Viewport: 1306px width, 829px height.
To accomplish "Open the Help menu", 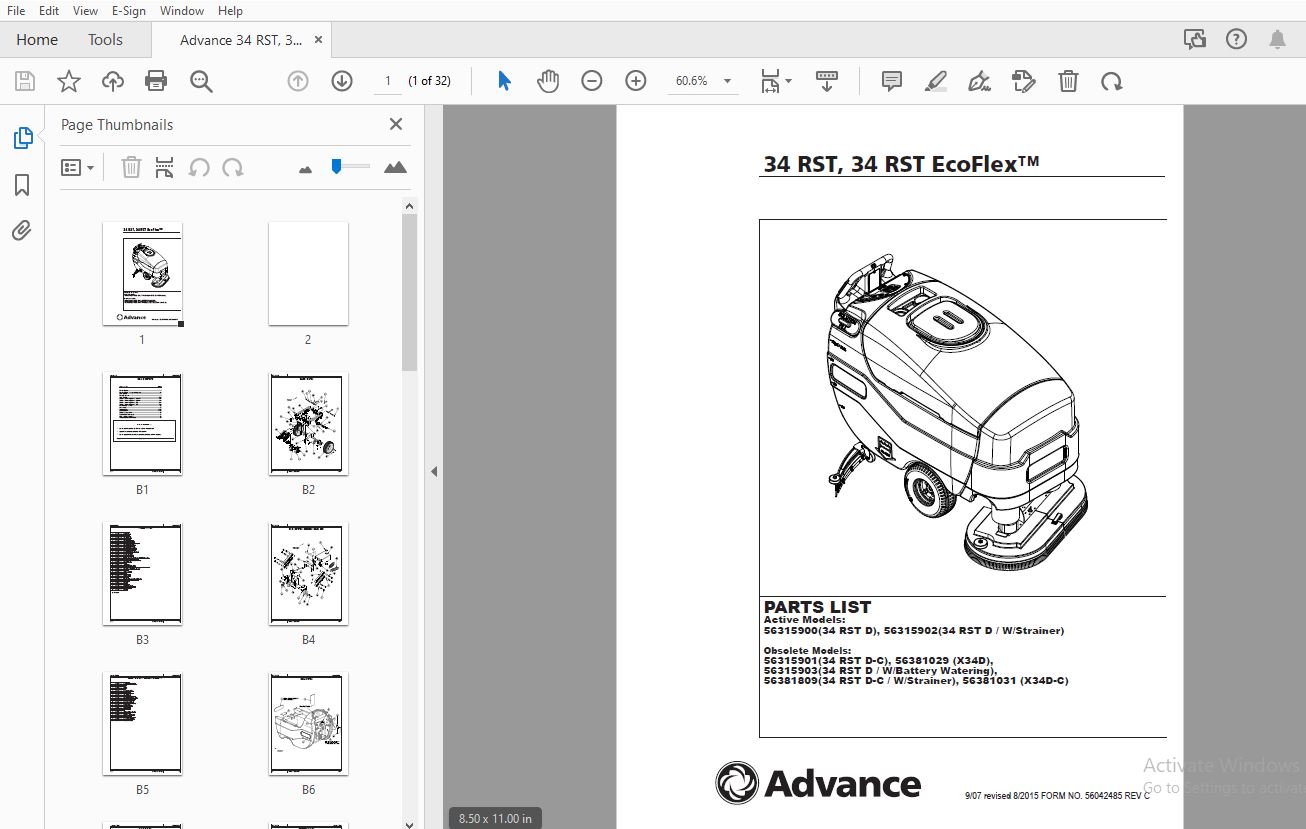I will 230,10.
